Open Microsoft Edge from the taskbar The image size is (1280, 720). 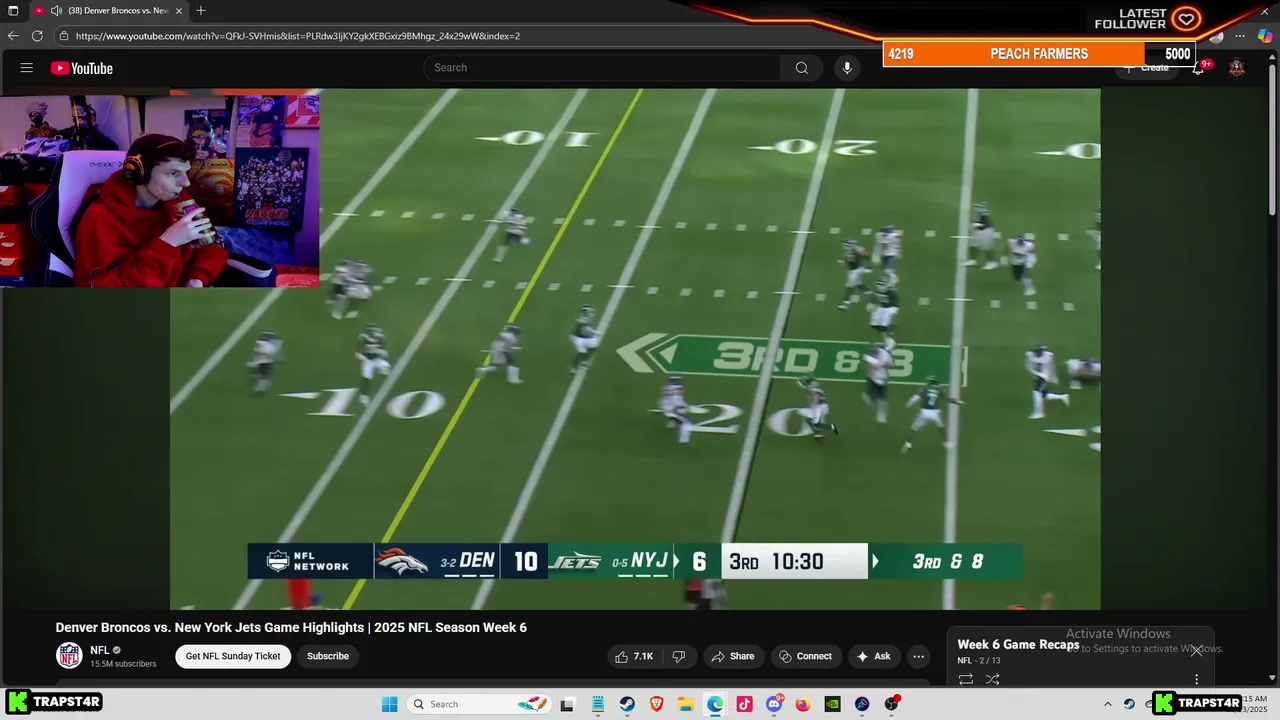pyautogui.click(x=715, y=704)
